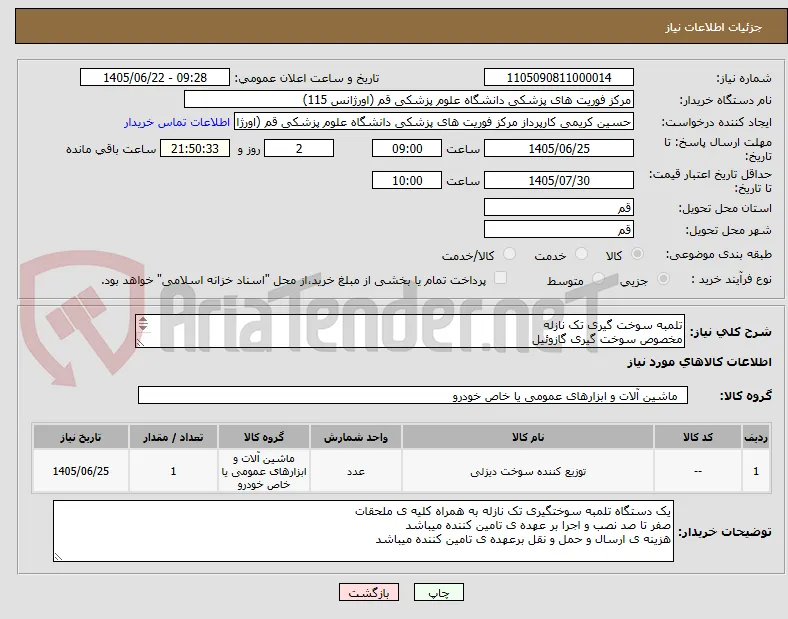
Task: Toggle the اسناد خزانه اسلامی payment checkbox
Action: click(501, 278)
